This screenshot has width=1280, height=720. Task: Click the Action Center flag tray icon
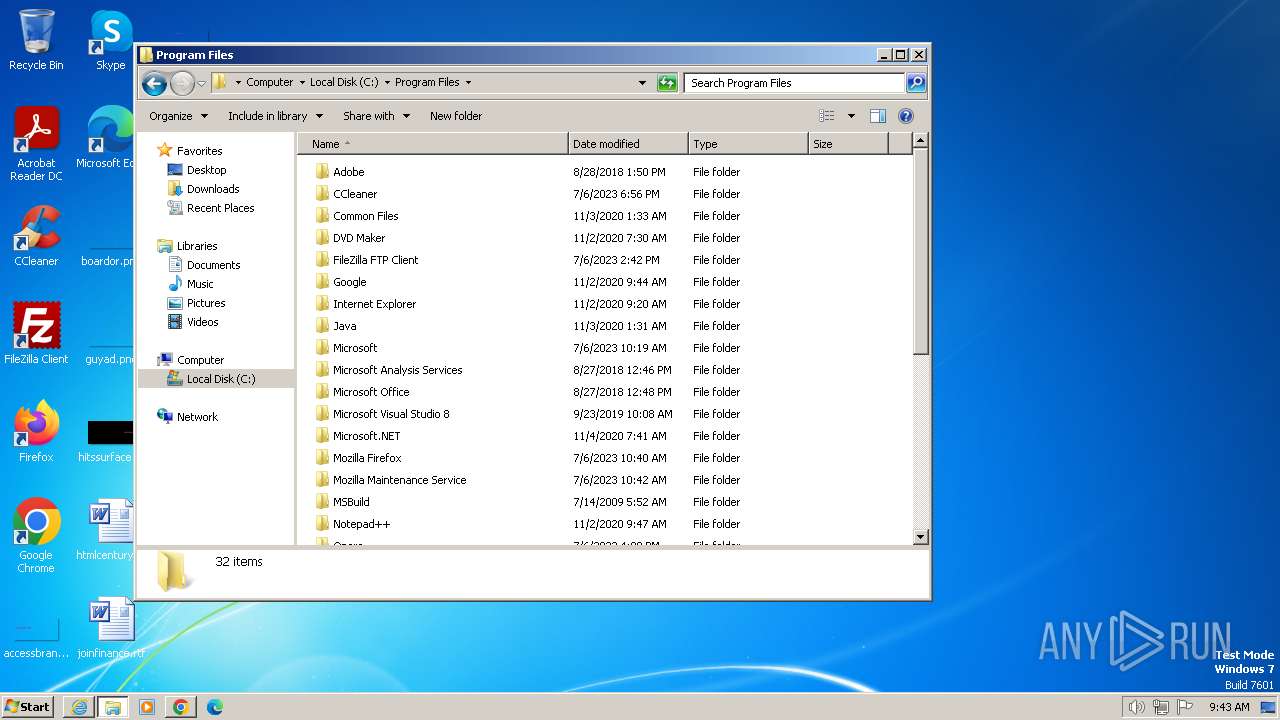[1184, 707]
